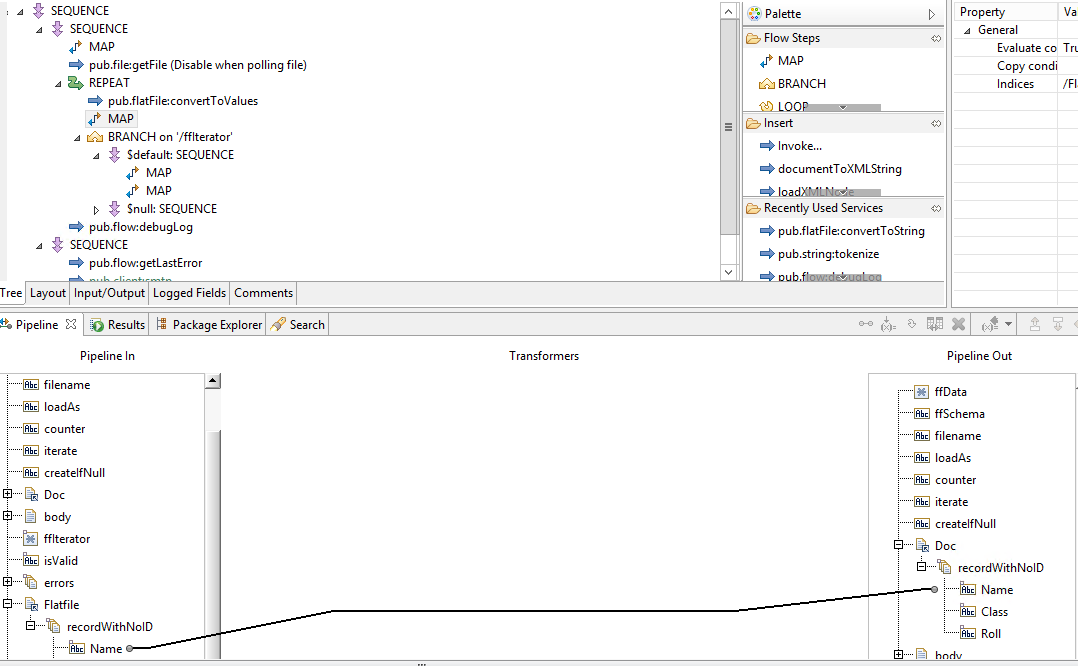
Task: Collapse the REPEAT step in flow tree
Action: (58, 83)
